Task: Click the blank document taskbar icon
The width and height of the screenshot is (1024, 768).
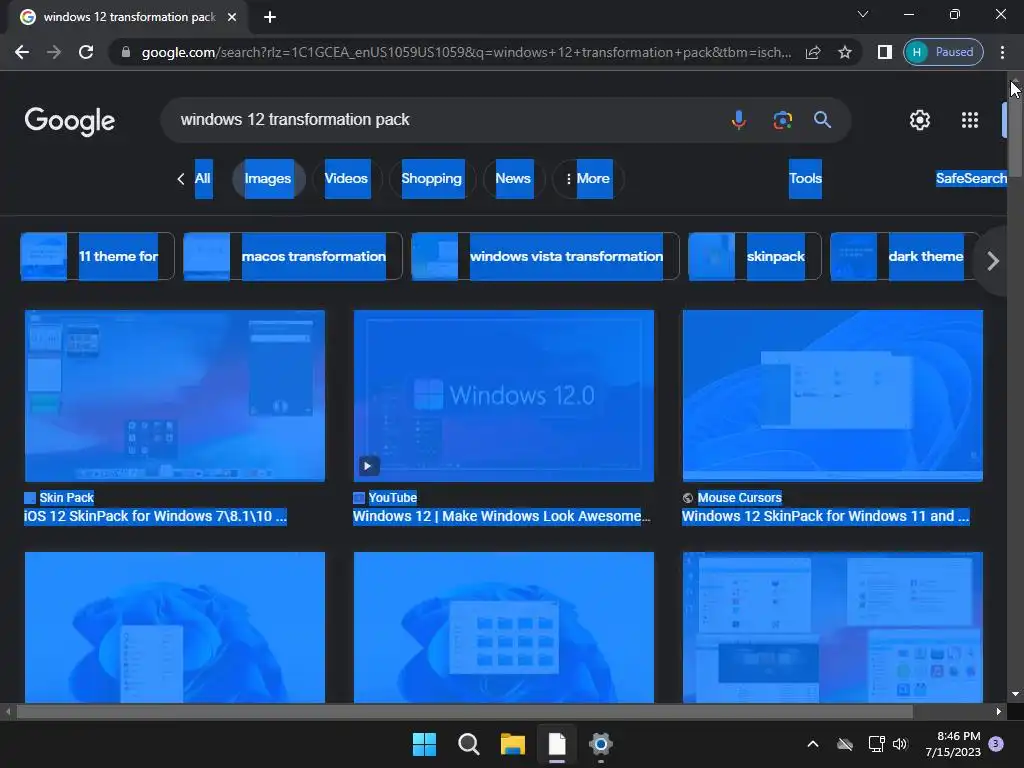Action: click(x=557, y=744)
